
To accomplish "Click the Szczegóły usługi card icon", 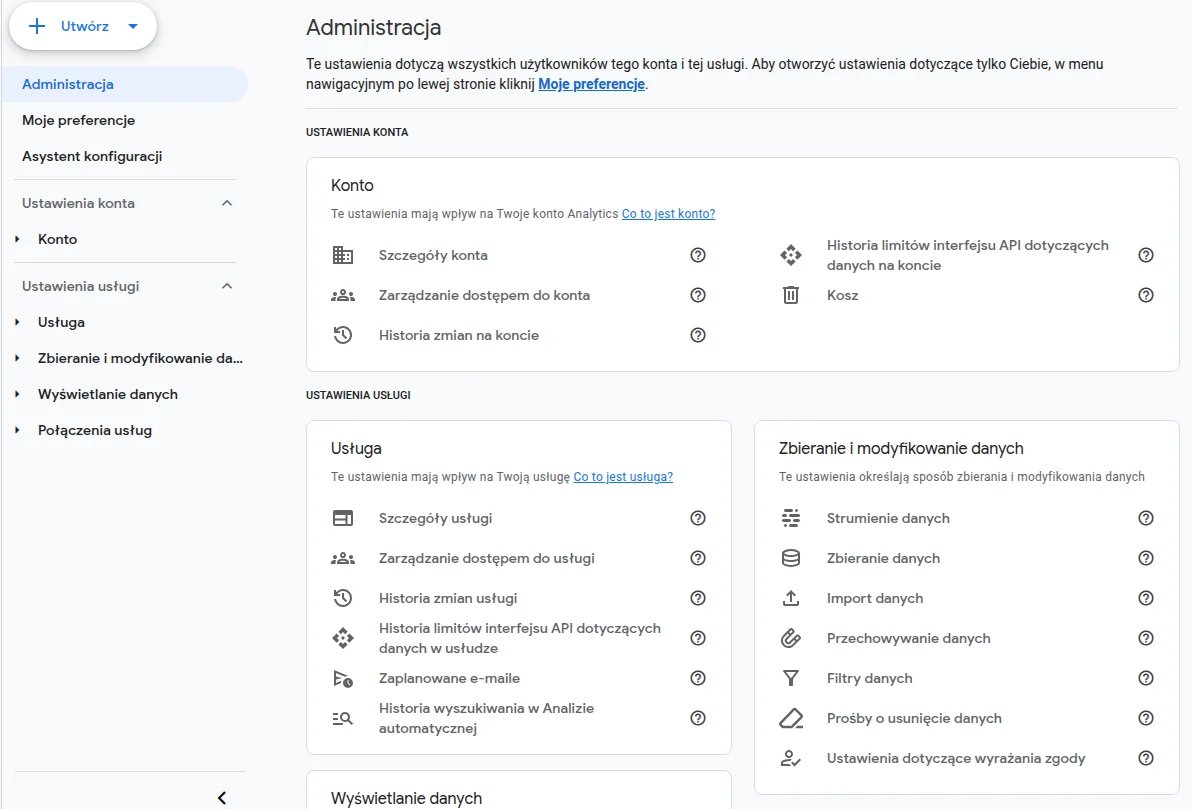I will [x=343, y=519].
